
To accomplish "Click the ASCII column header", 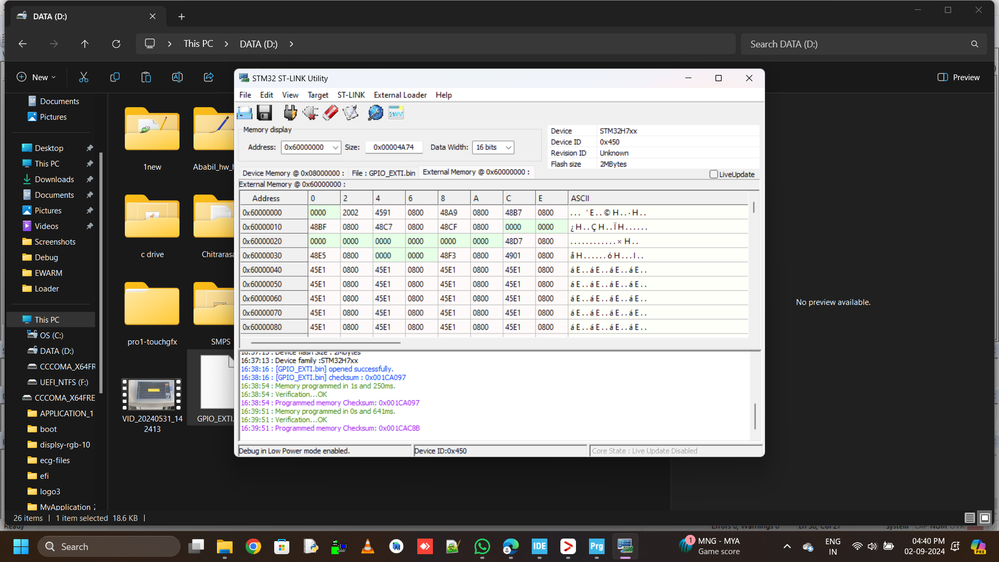I will [658, 198].
